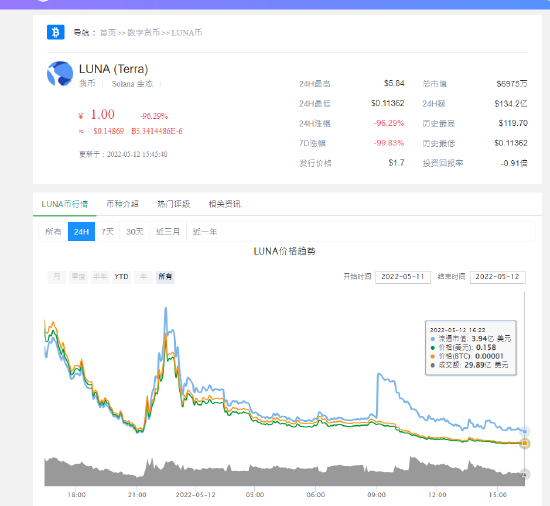Click the 所有 zoom button beside 年
The width and height of the screenshot is (550, 506).
pyautogui.click(x=165, y=277)
